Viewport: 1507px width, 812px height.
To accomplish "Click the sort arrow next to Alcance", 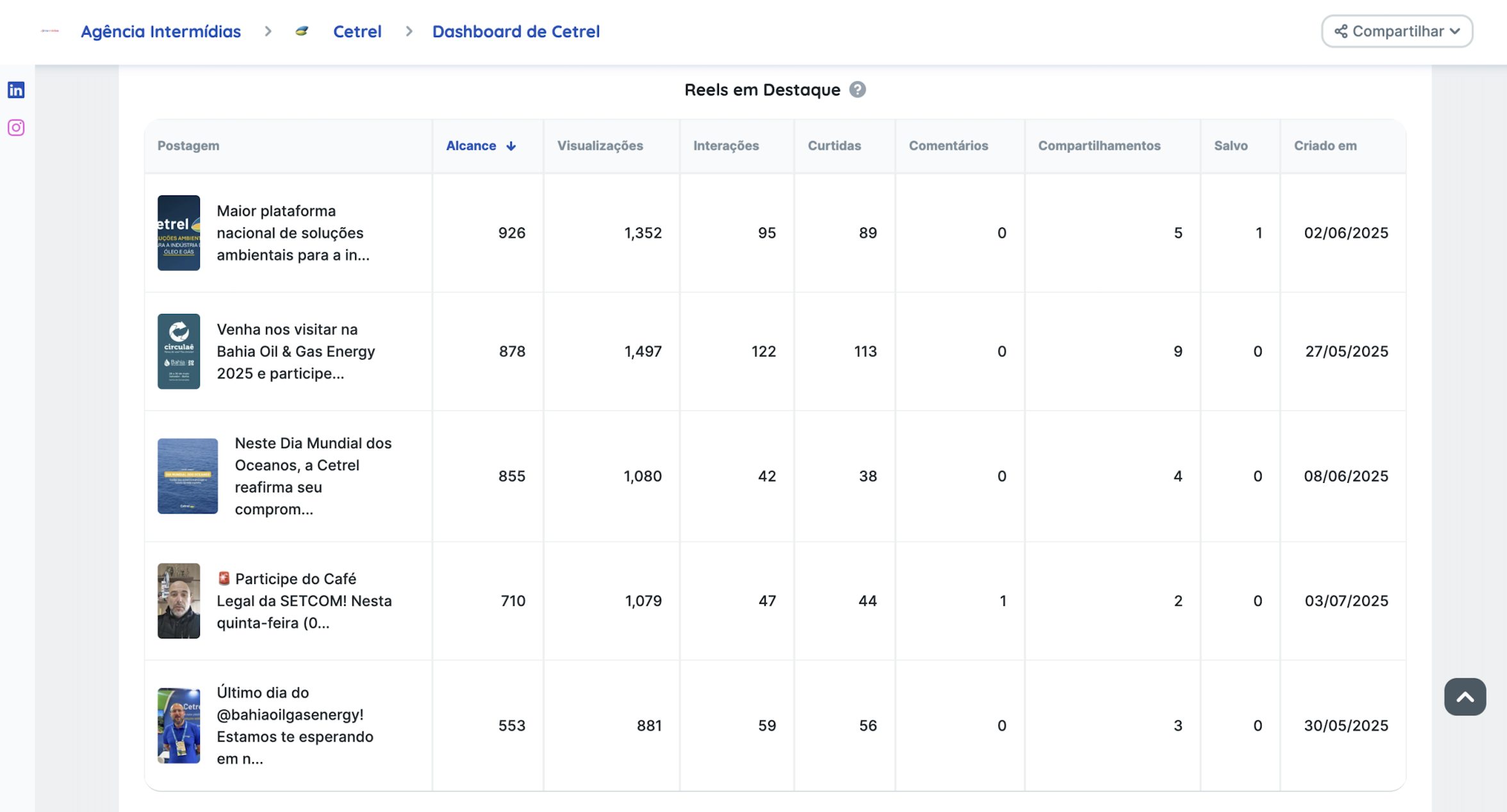I will pos(511,146).
